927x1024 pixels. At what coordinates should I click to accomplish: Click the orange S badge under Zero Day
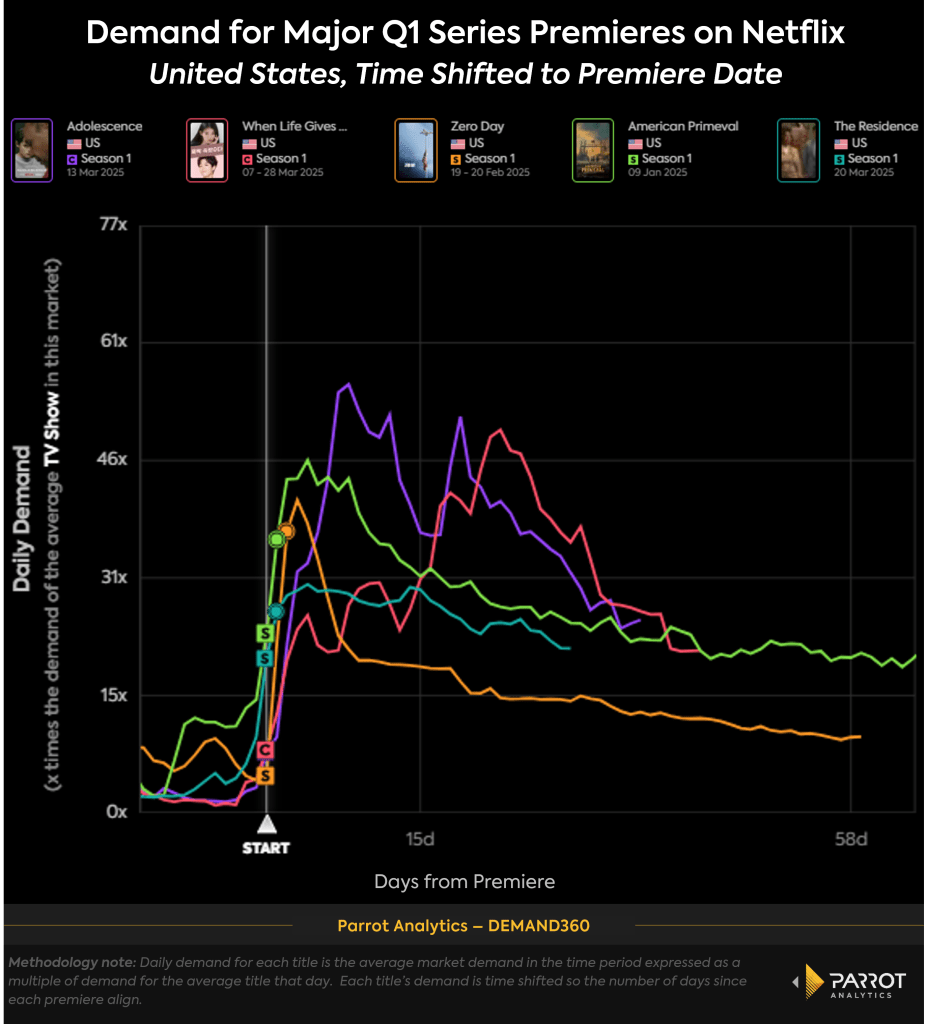[457, 157]
